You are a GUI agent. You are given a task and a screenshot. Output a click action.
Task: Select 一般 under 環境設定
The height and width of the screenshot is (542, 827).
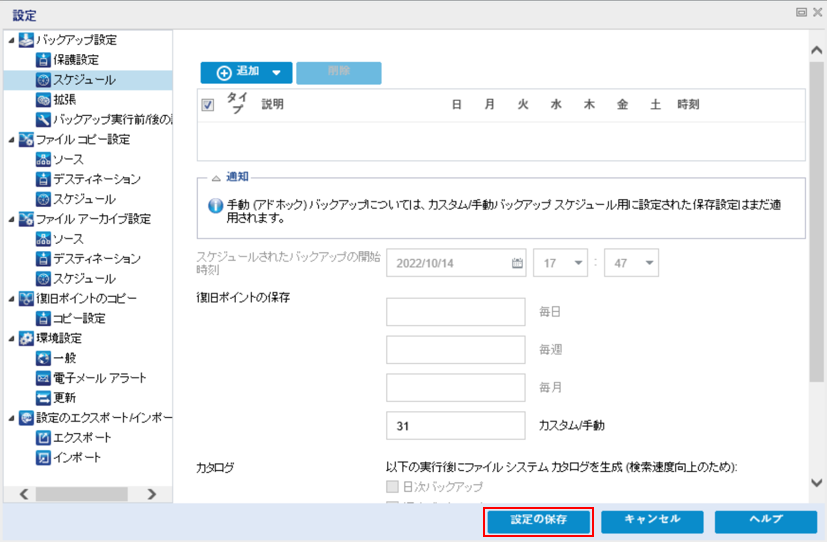pyautogui.click(x=65, y=358)
